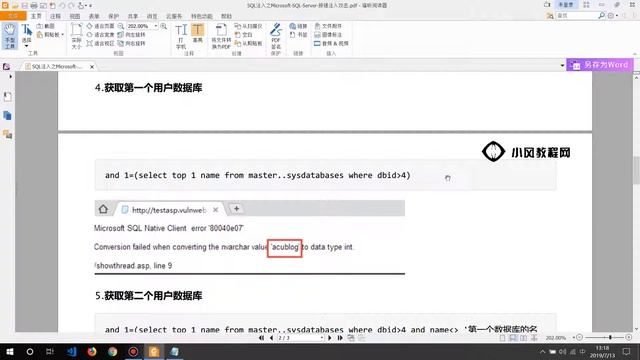Screen dimensions: 640x360
Task: Open the Pages thumbnail panel icon
Action: [x=7, y=116]
